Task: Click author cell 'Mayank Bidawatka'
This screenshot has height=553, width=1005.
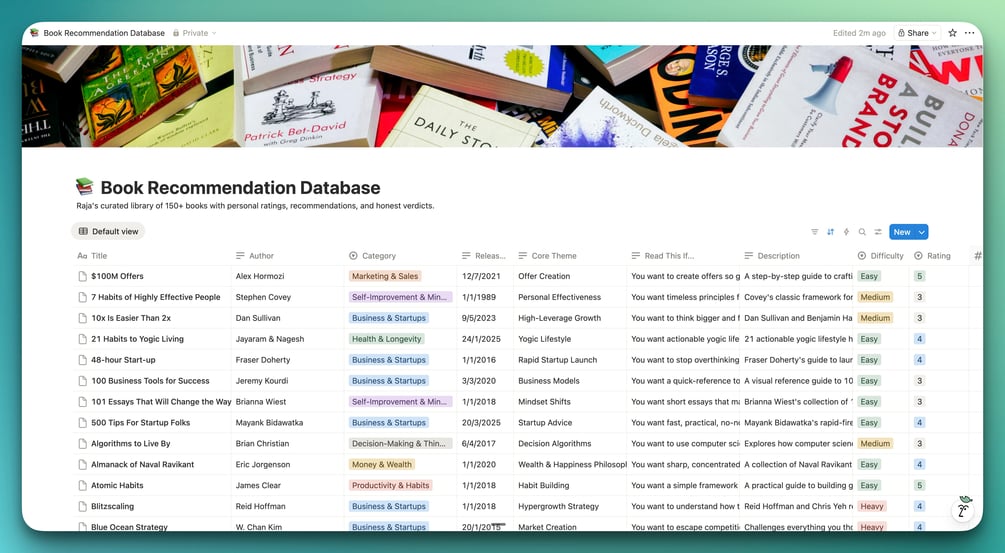Action: click(269, 423)
